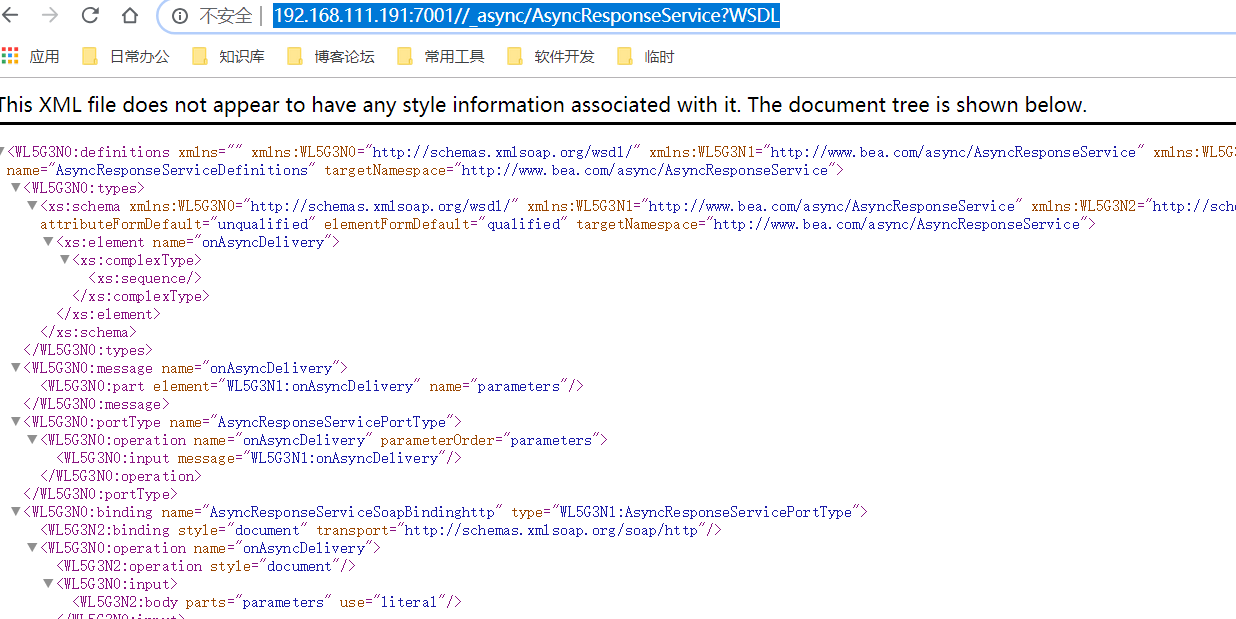The height and width of the screenshot is (619, 1236).
Task: Collapse xs:element onAsyncDelivery node
Action: (x=48, y=242)
